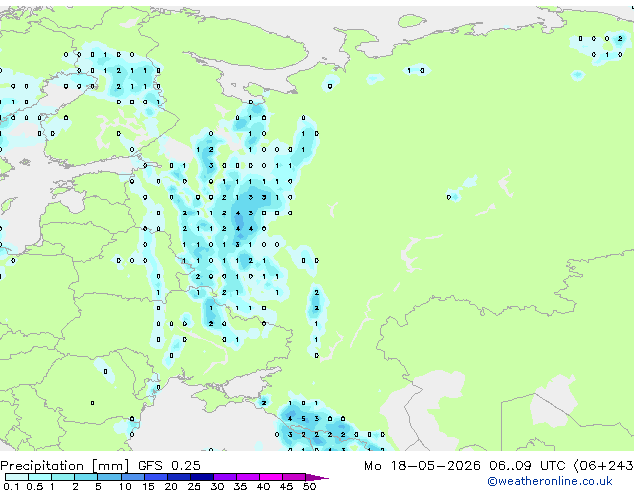Pick the legend swatch between 0.5 and 1

tap(40, 477)
